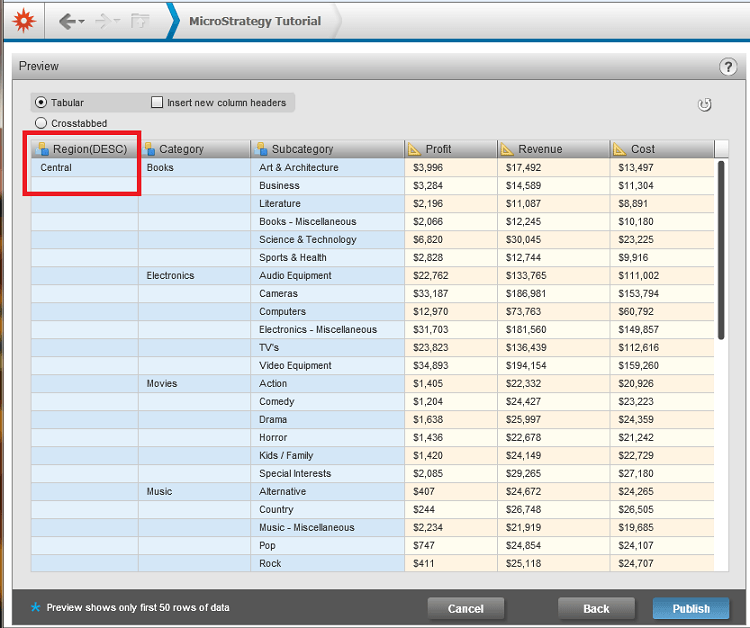The image size is (750, 628).
Task: Click the metric ruler icon beside Cost
Action: click(x=619, y=149)
